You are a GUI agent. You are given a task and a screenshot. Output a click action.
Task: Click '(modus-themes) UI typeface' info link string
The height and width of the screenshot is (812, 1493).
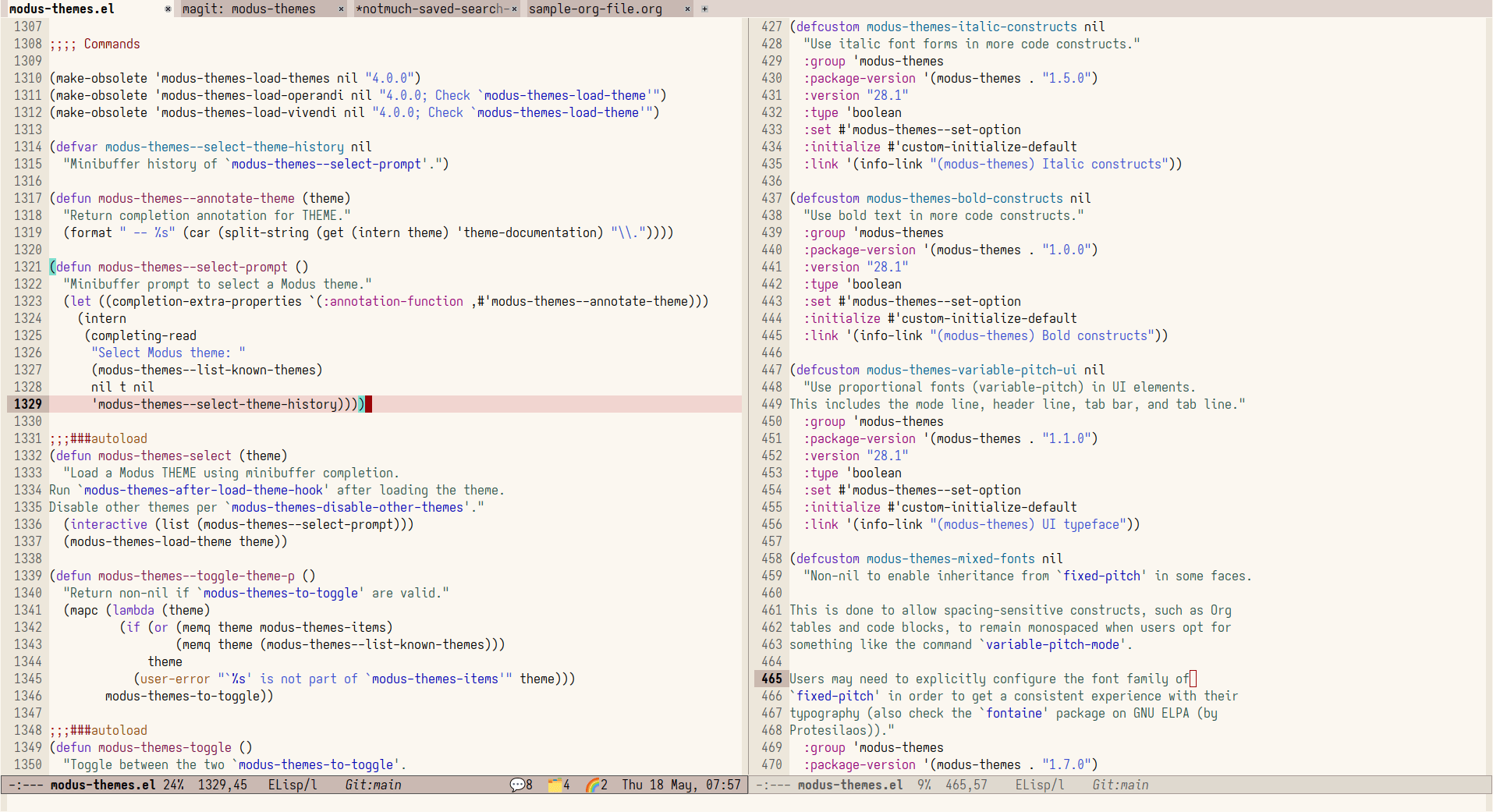click(1027, 524)
